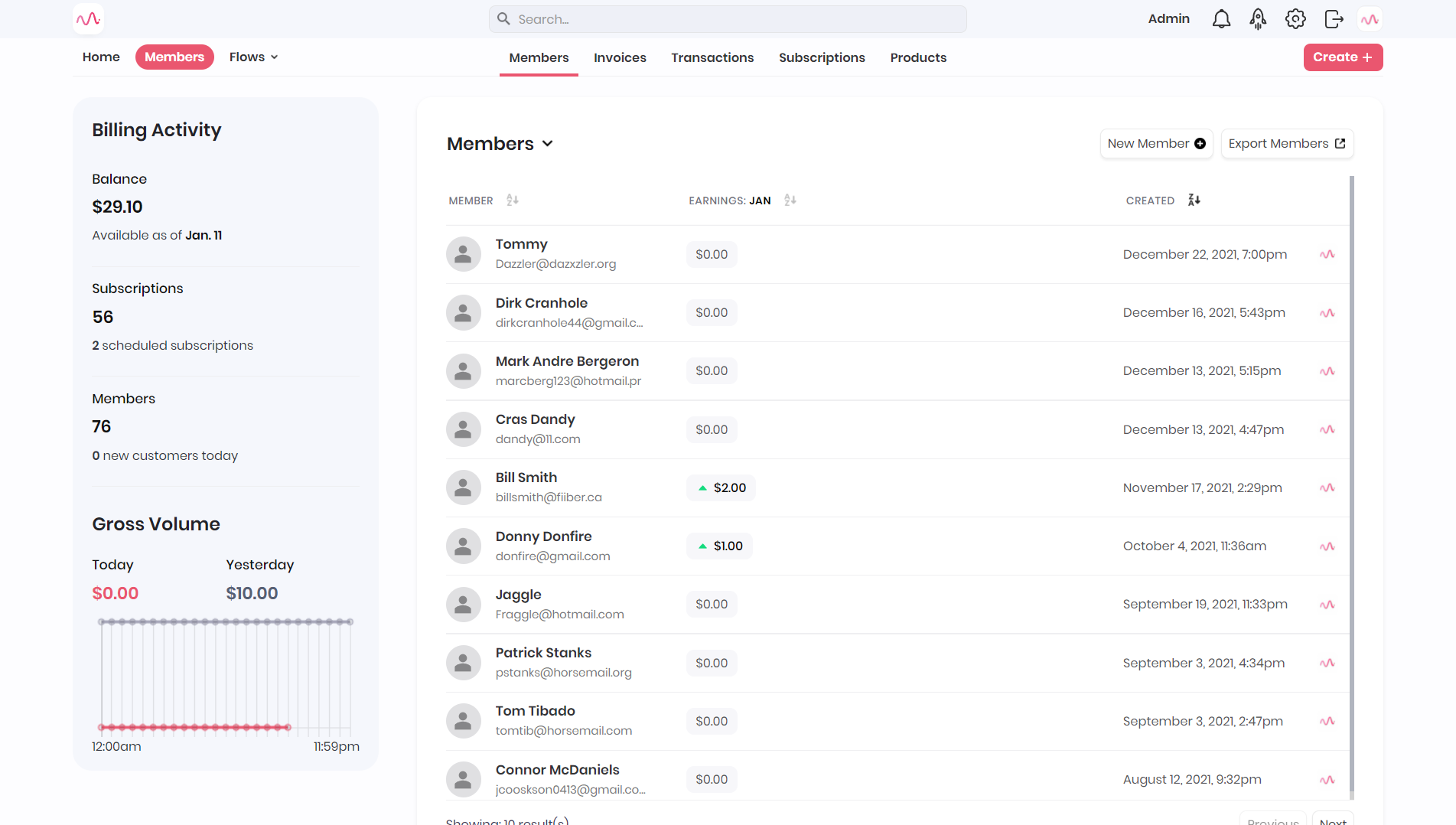Viewport: 1456px width, 825px height.
Task: Expand the Flows dropdown
Action: coord(253,57)
